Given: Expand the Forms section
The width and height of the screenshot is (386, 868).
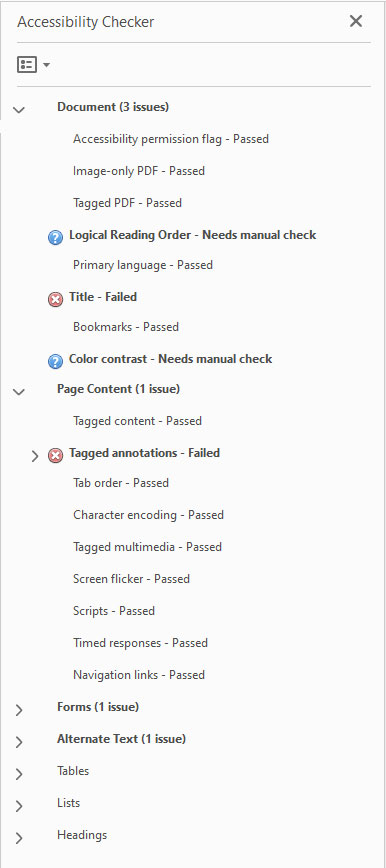Looking at the screenshot, I should (19, 710).
